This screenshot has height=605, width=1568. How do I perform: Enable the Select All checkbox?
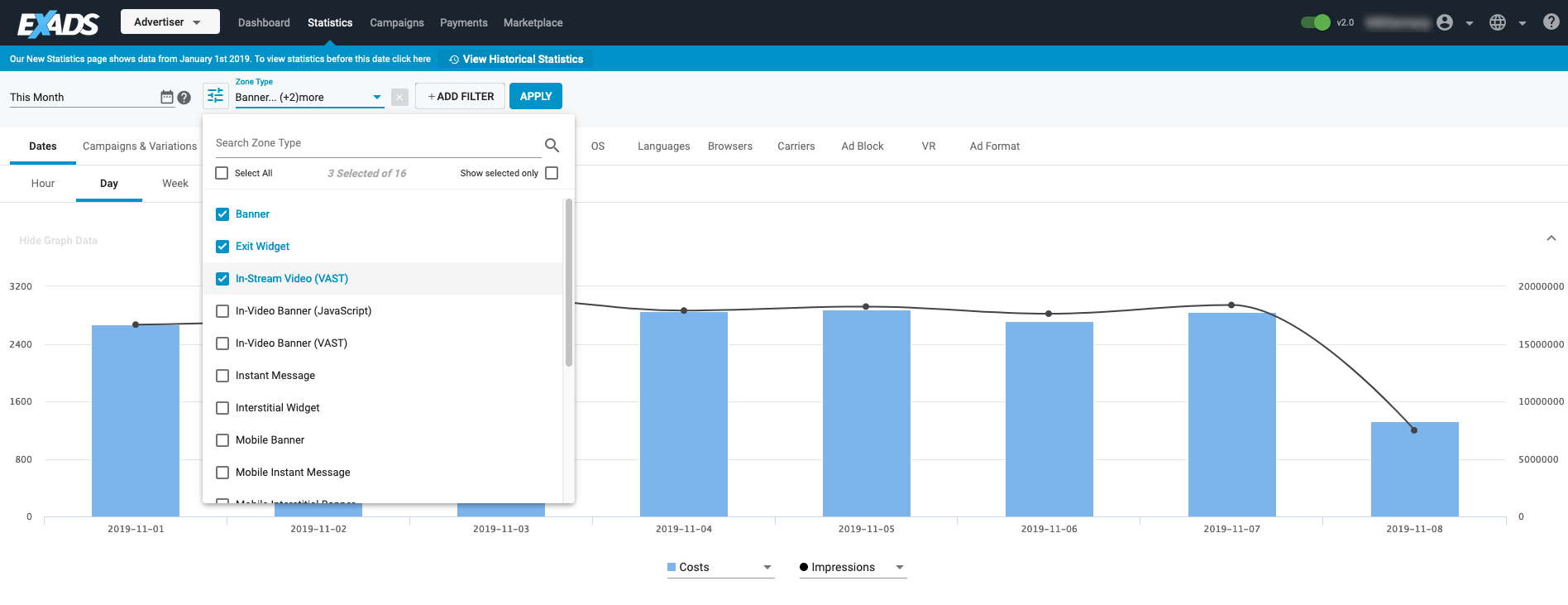tap(222, 173)
